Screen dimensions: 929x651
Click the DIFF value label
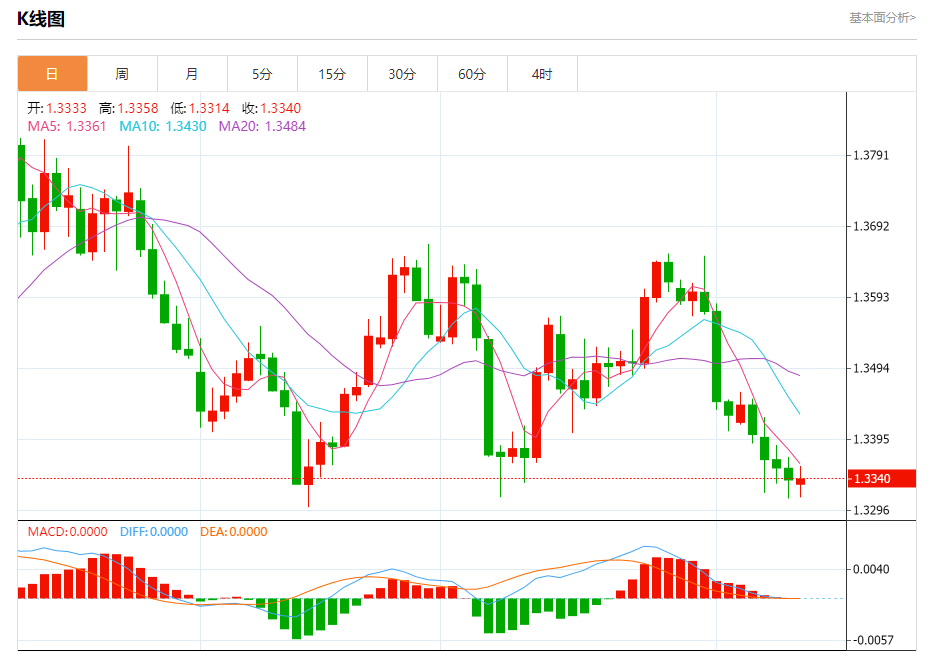click(154, 532)
